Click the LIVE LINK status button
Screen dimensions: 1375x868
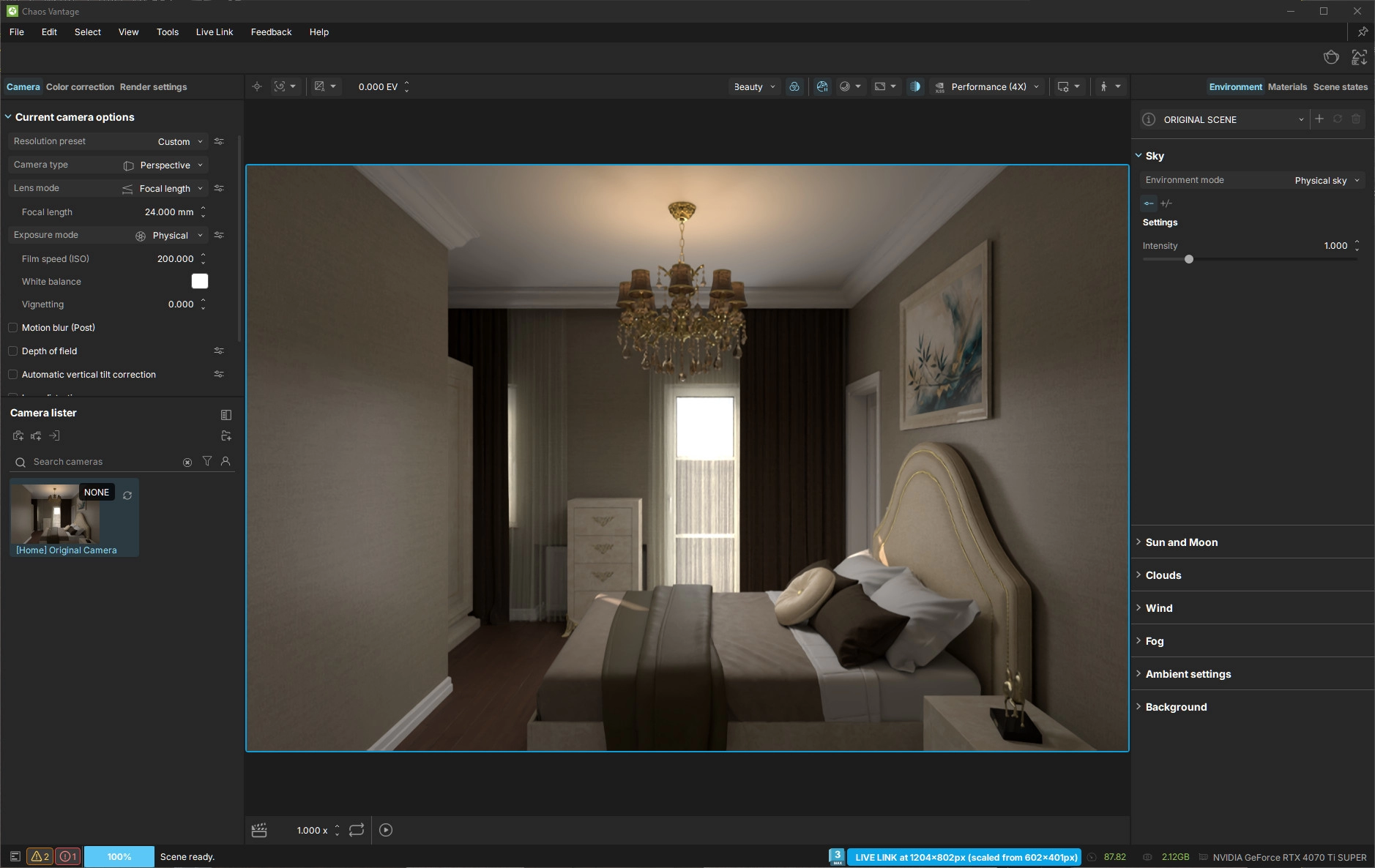click(x=966, y=857)
